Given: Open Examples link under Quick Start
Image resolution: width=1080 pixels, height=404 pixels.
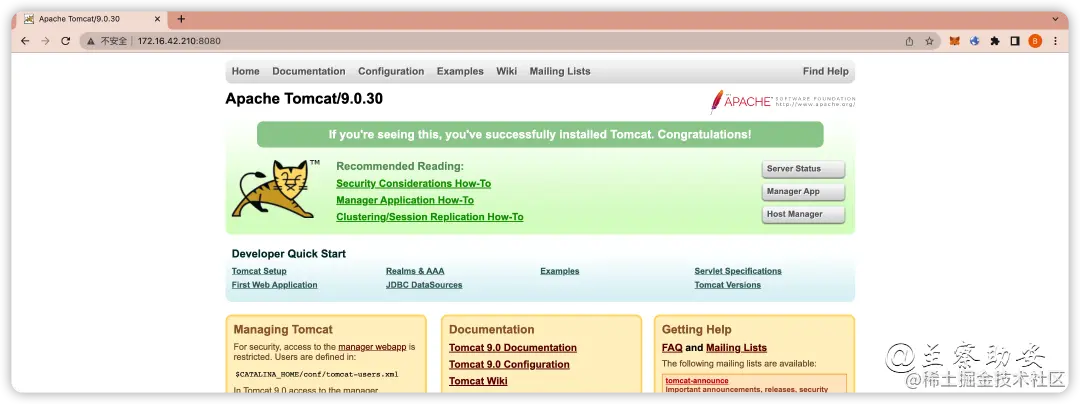Looking at the screenshot, I should coord(559,271).
